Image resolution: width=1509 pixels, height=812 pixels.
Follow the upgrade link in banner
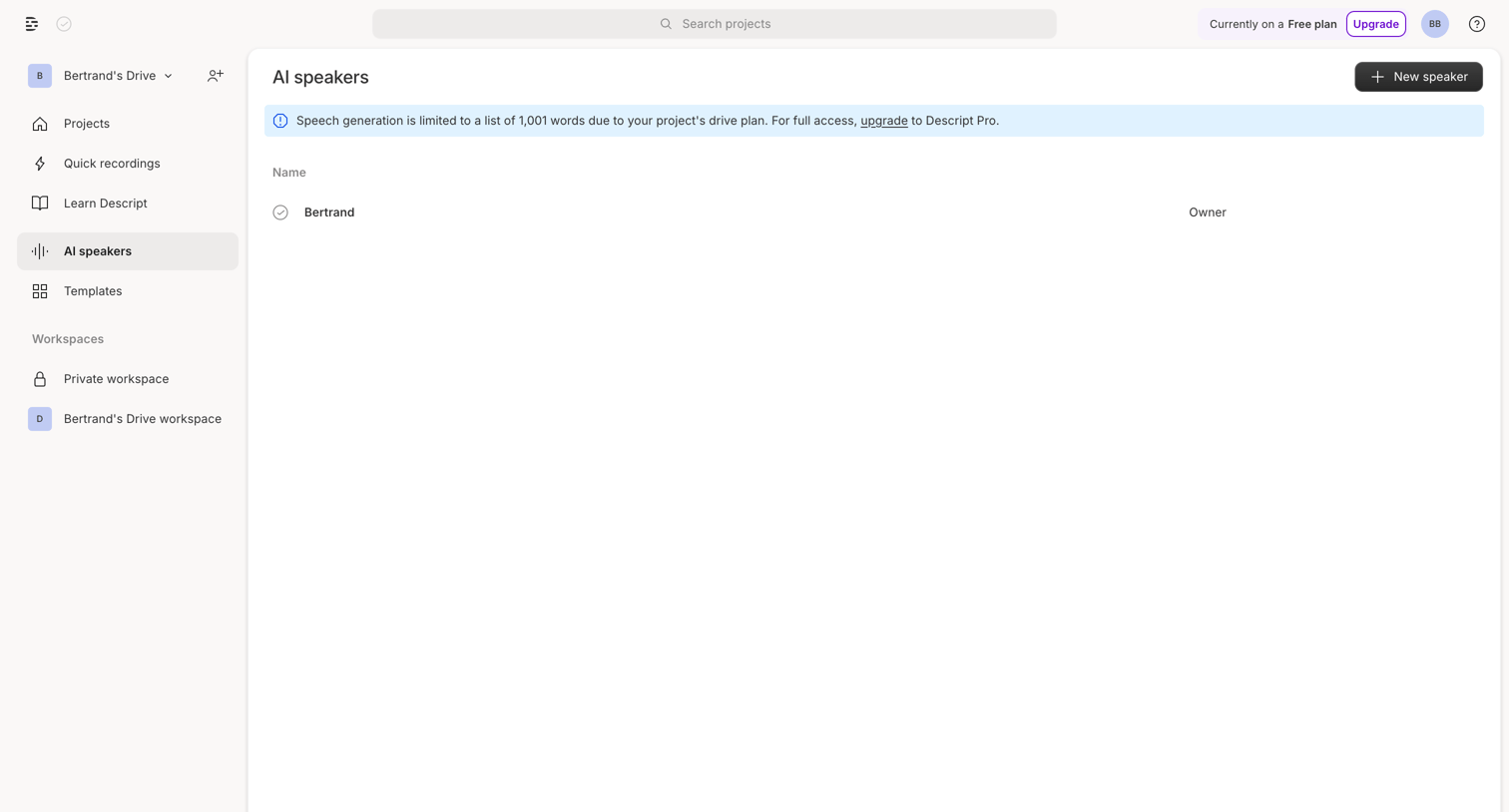click(x=884, y=121)
